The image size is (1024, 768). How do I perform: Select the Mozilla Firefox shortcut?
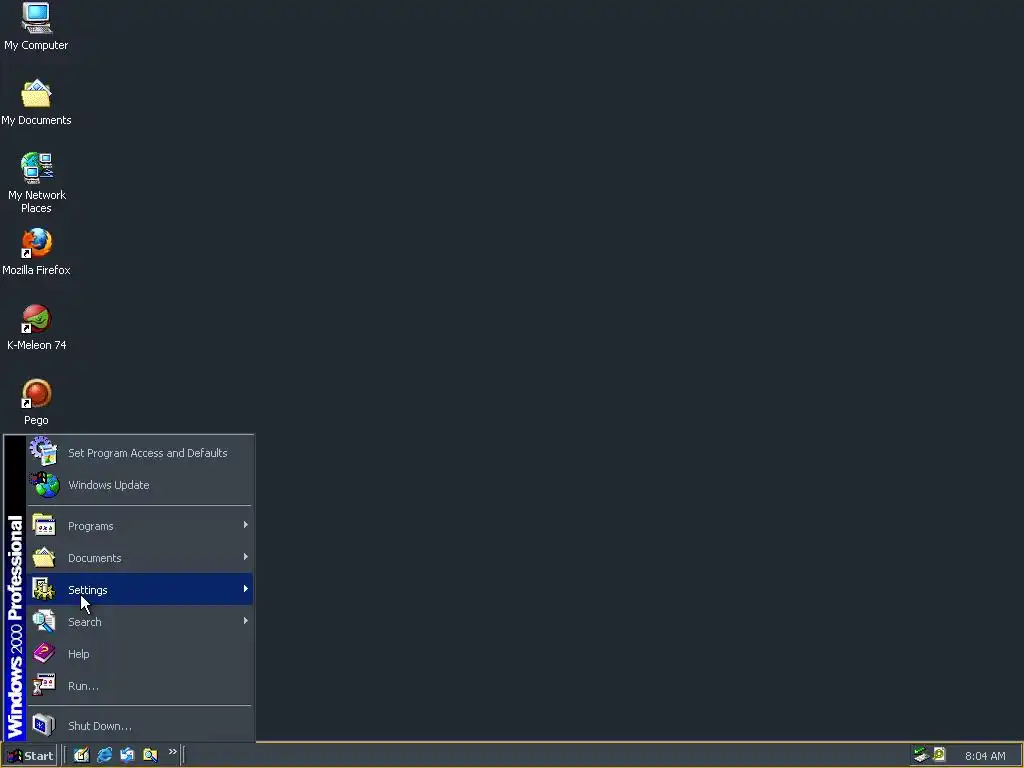[x=36, y=251]
